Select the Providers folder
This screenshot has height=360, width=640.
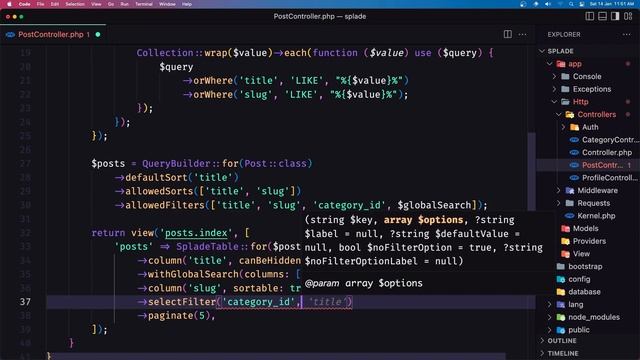(x=588, y=241)
